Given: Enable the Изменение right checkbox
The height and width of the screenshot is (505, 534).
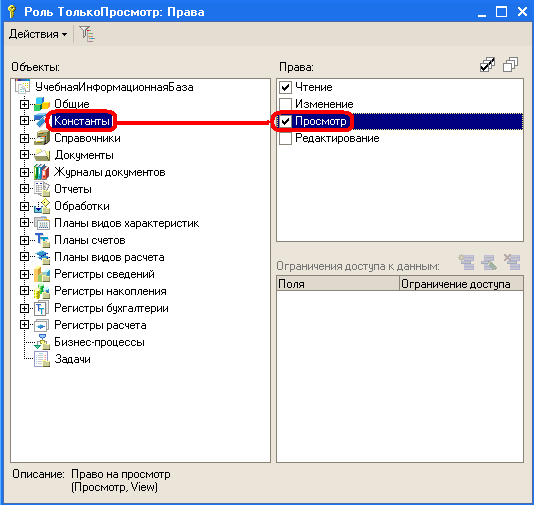Looking at the screenshot, I should pos(285,104).
